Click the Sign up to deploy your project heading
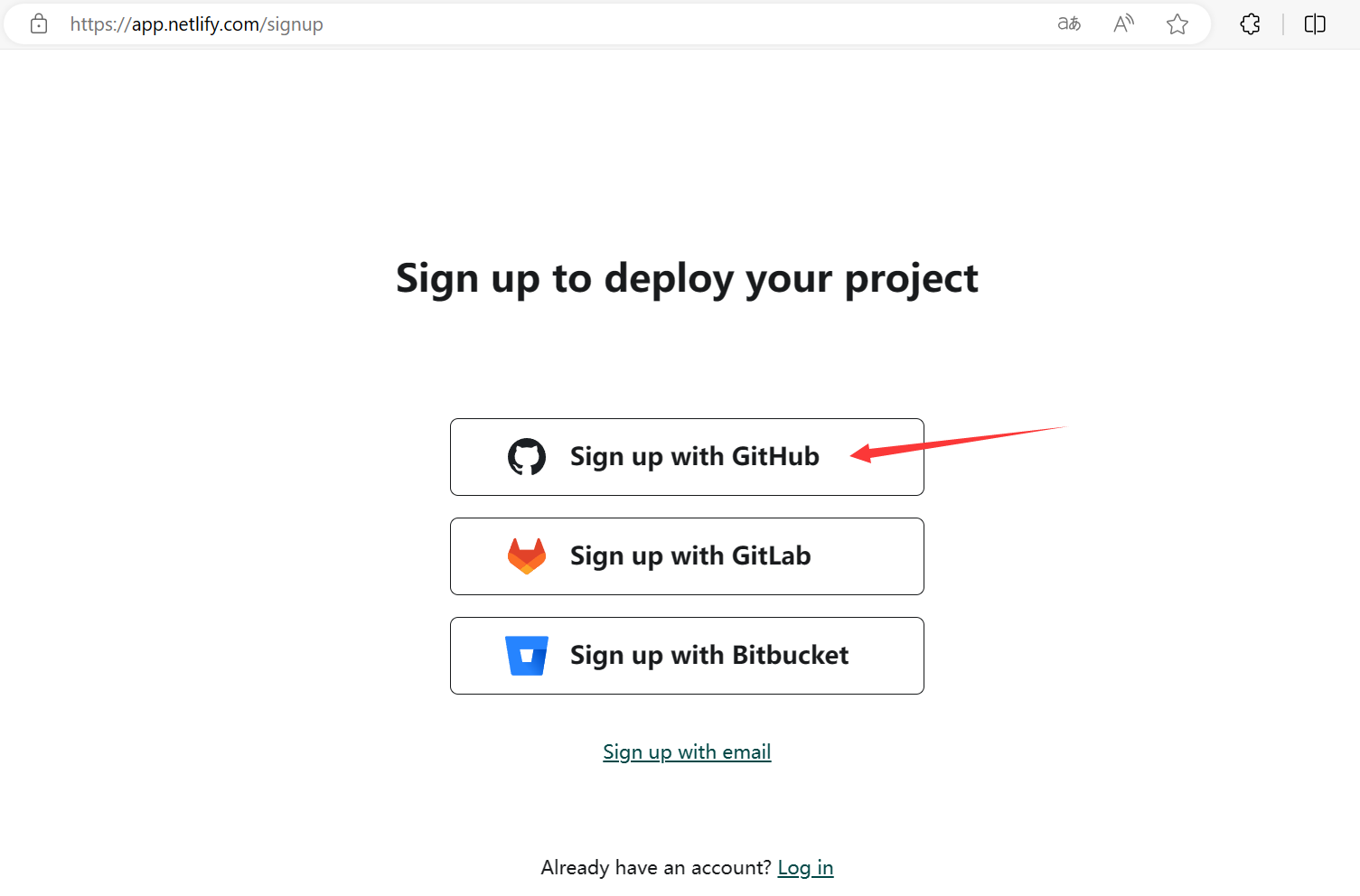1360x896 pixels. pyautogui.click(x=687, y=278)
